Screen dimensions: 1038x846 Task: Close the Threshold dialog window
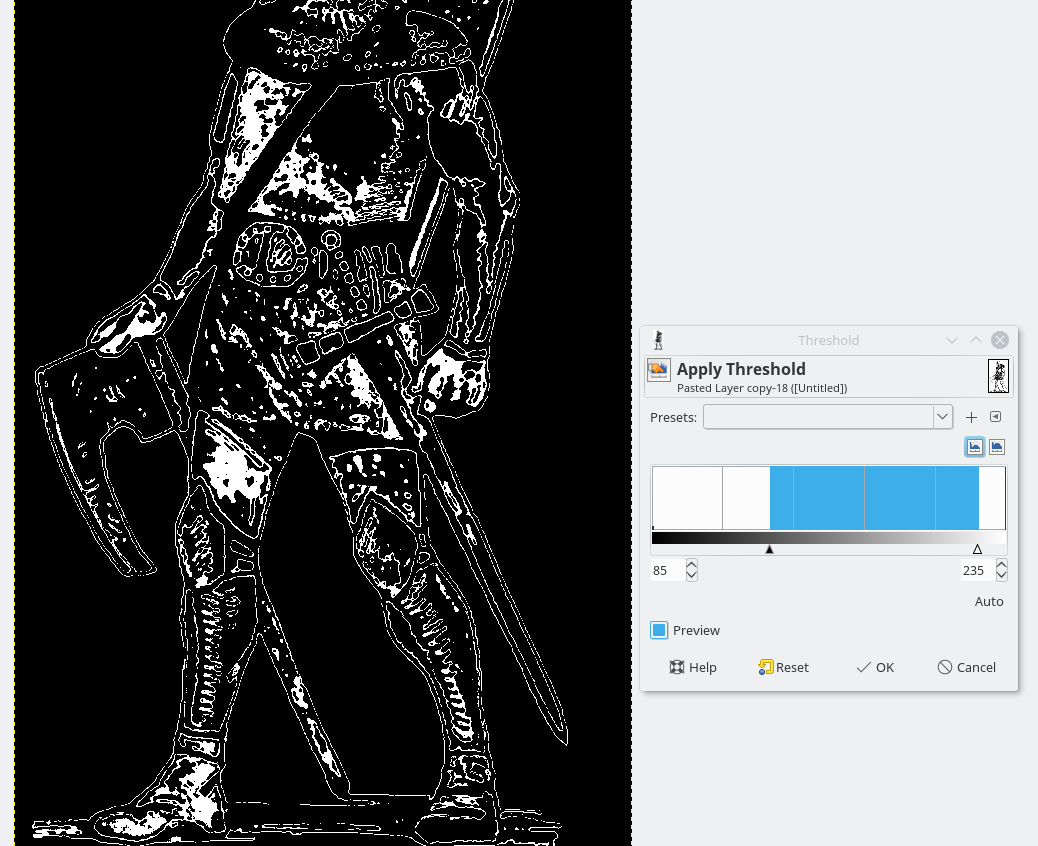click(1000, 340)
